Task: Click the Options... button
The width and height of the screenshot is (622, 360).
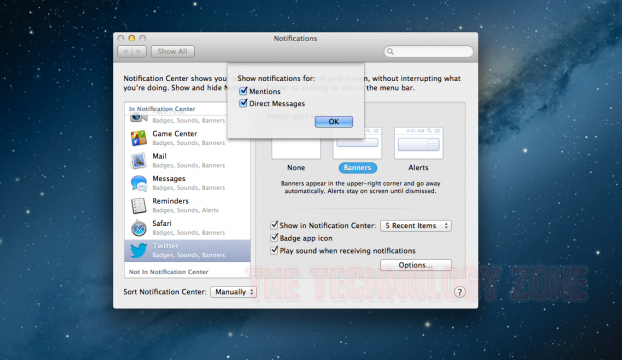Action: pyautogui.click(x=416, y=265)
